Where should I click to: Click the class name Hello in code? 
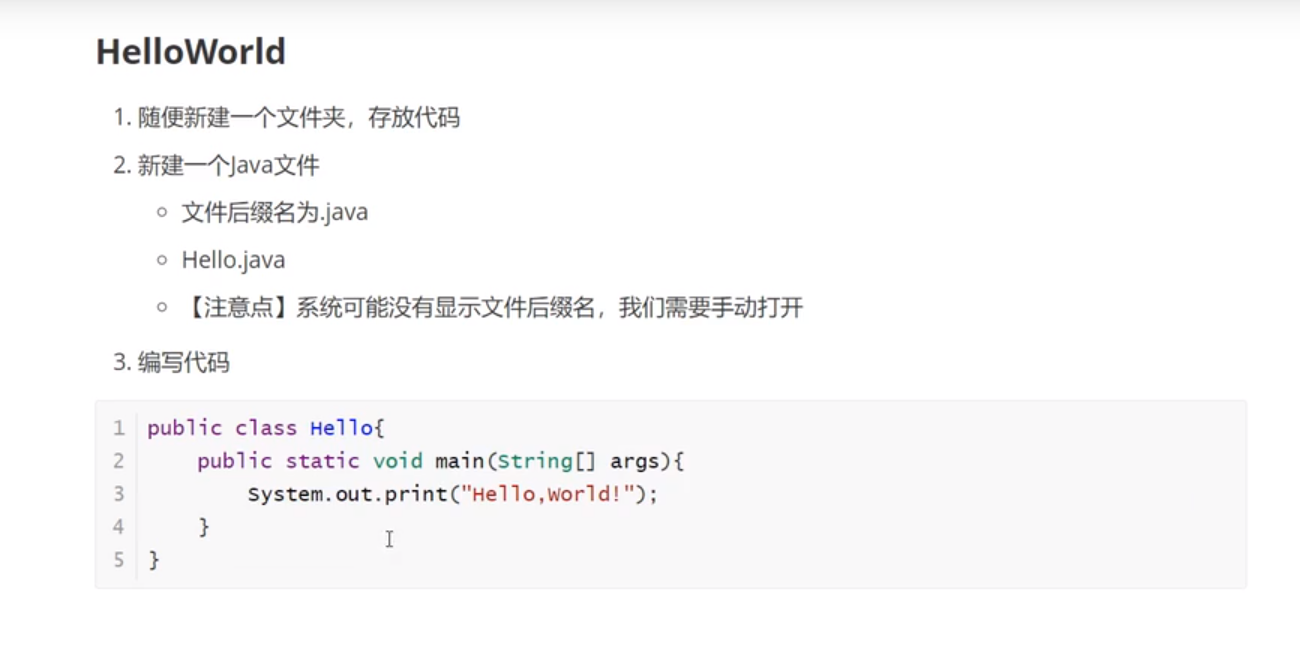341,428
